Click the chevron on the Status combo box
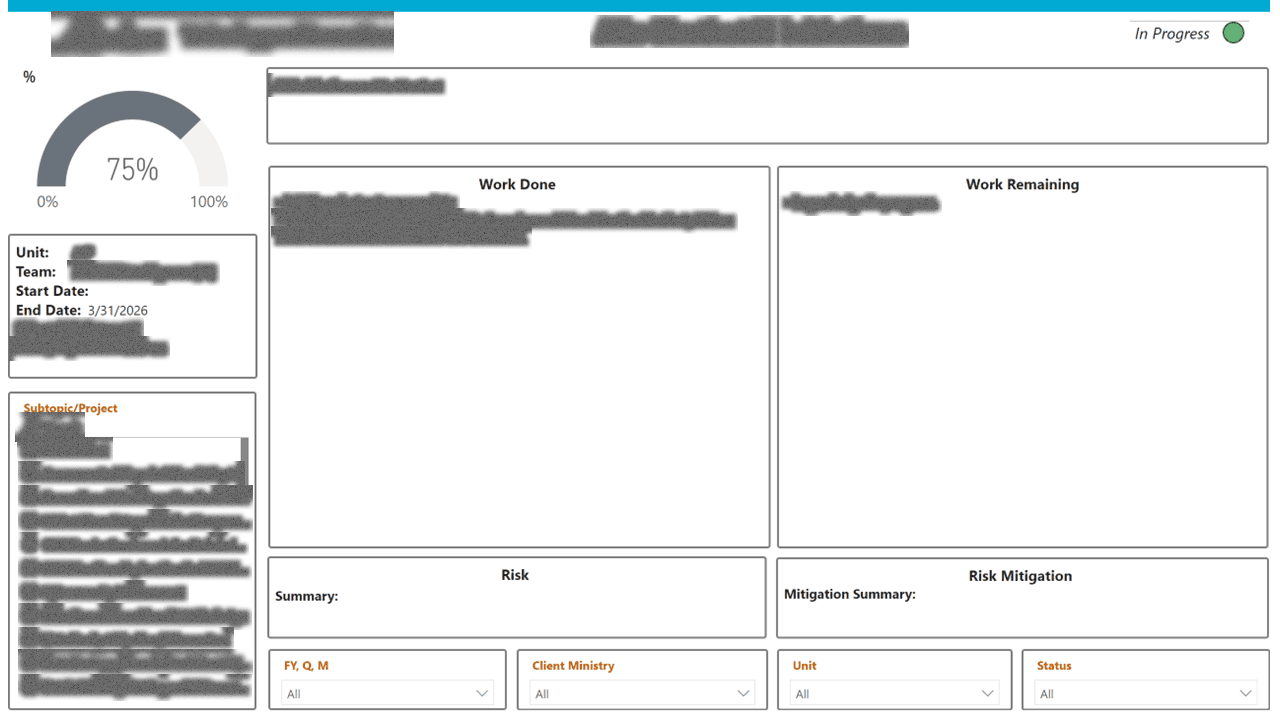Viewport: 1280px width, 720px height. 1247,692
